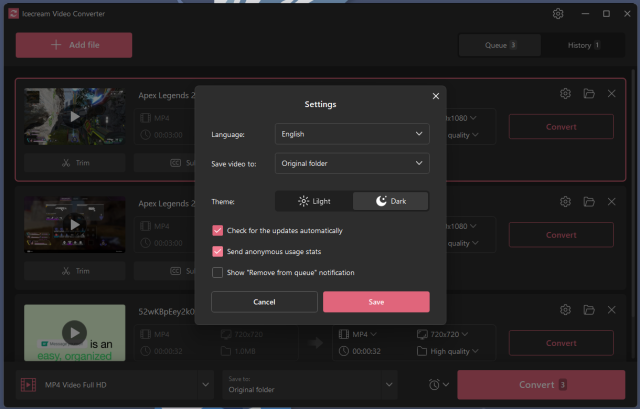The height and width of the screenshot is (409, 640).
Task: Switch to the Queue tab
Action: 500,45
